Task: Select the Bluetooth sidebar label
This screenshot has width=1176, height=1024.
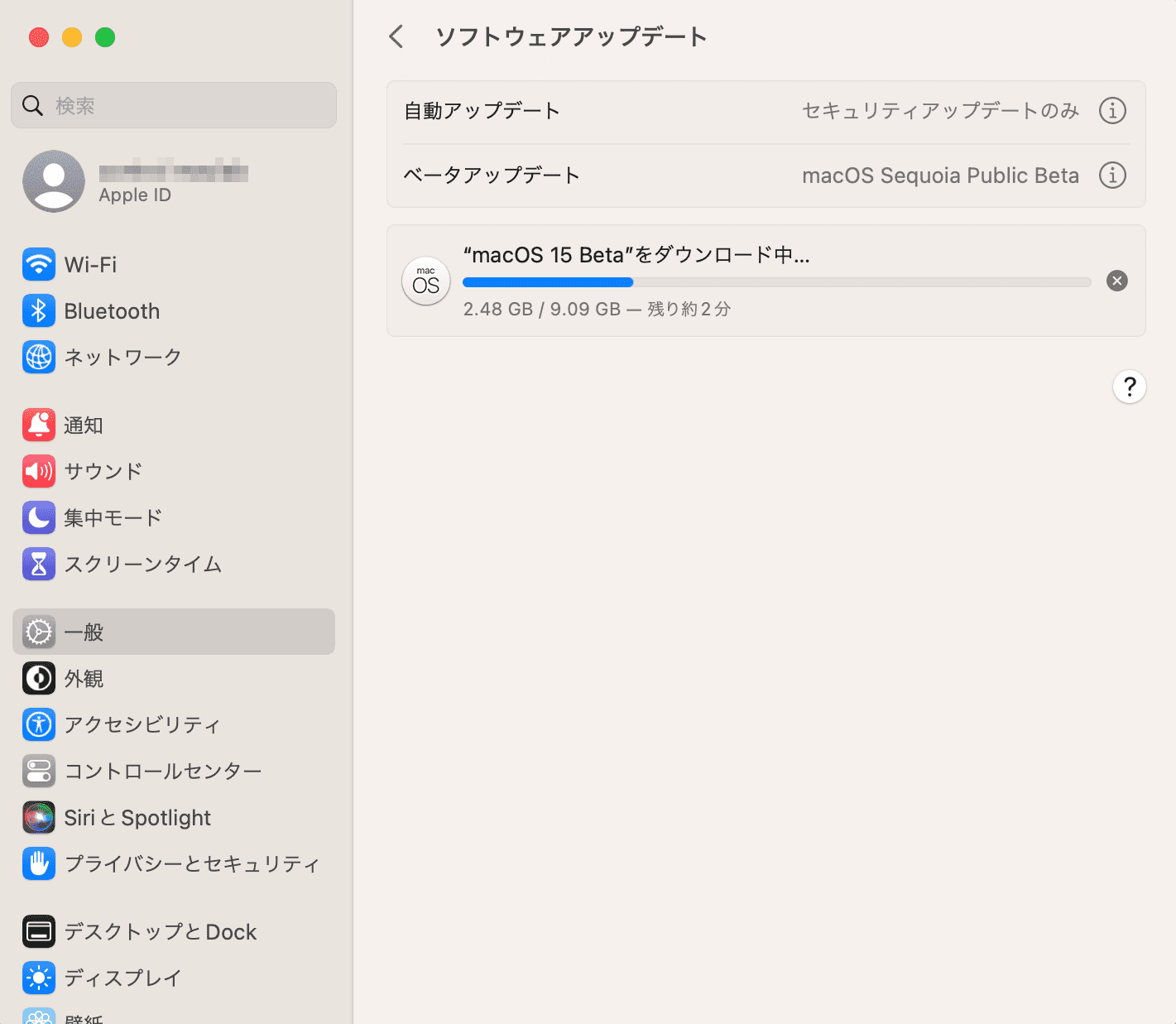Action: coord(112,311)
